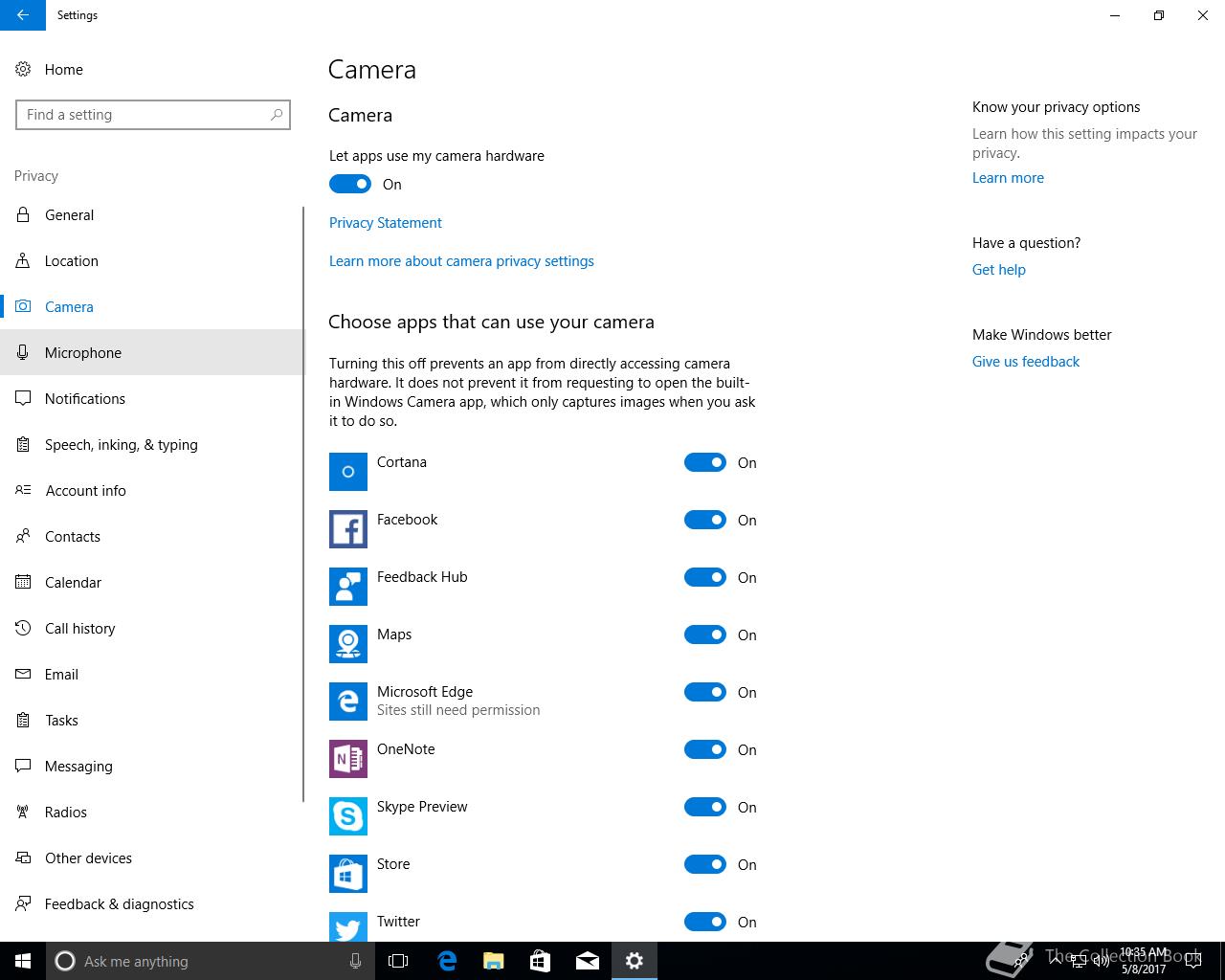
Task: Click the Feedback Hub app icon
Action: pyautogui.click(x=348, y=587)
